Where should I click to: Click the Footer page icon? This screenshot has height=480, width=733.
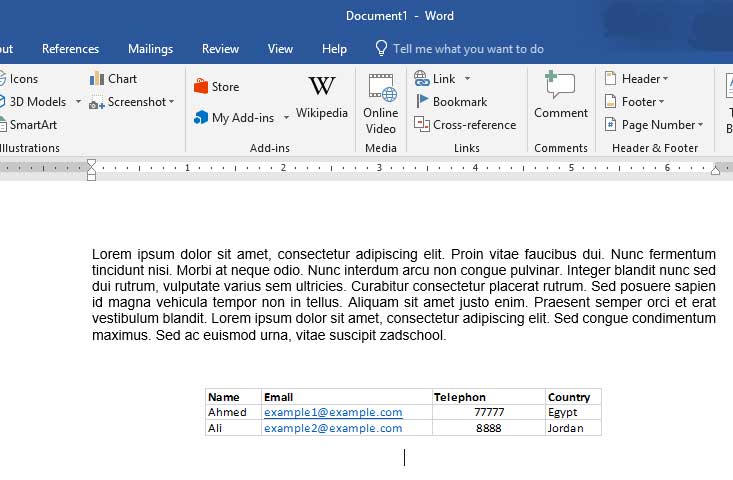click(610, 101)
